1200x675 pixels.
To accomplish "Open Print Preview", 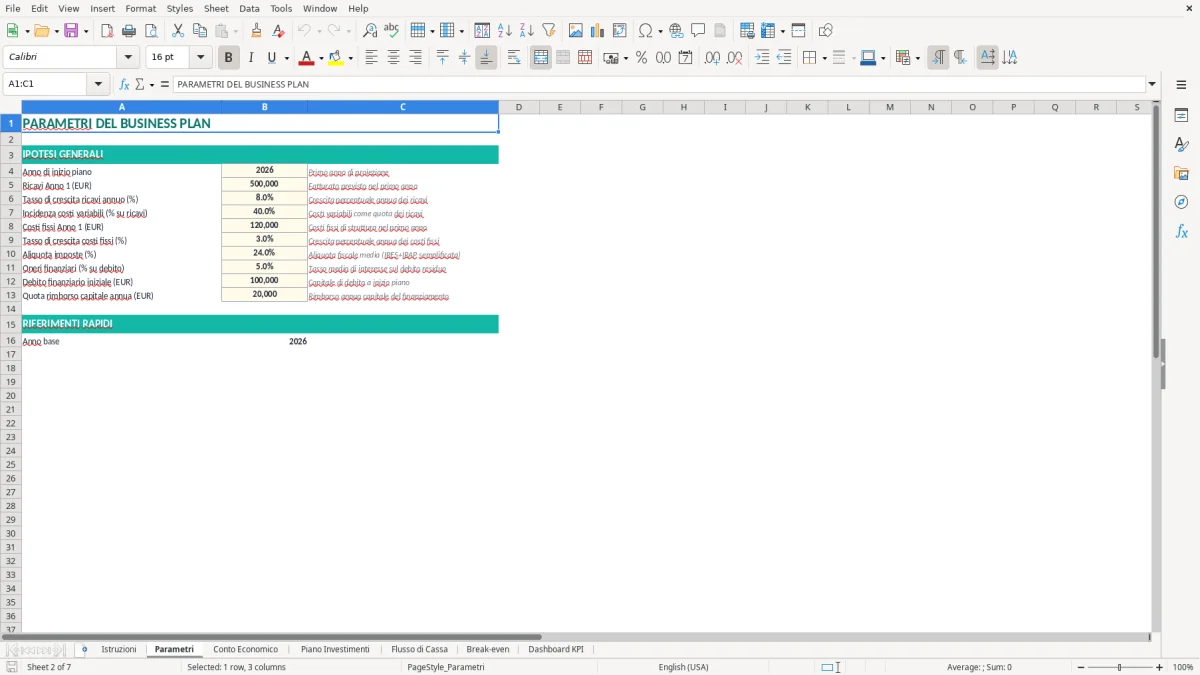I will pos(151,31).
